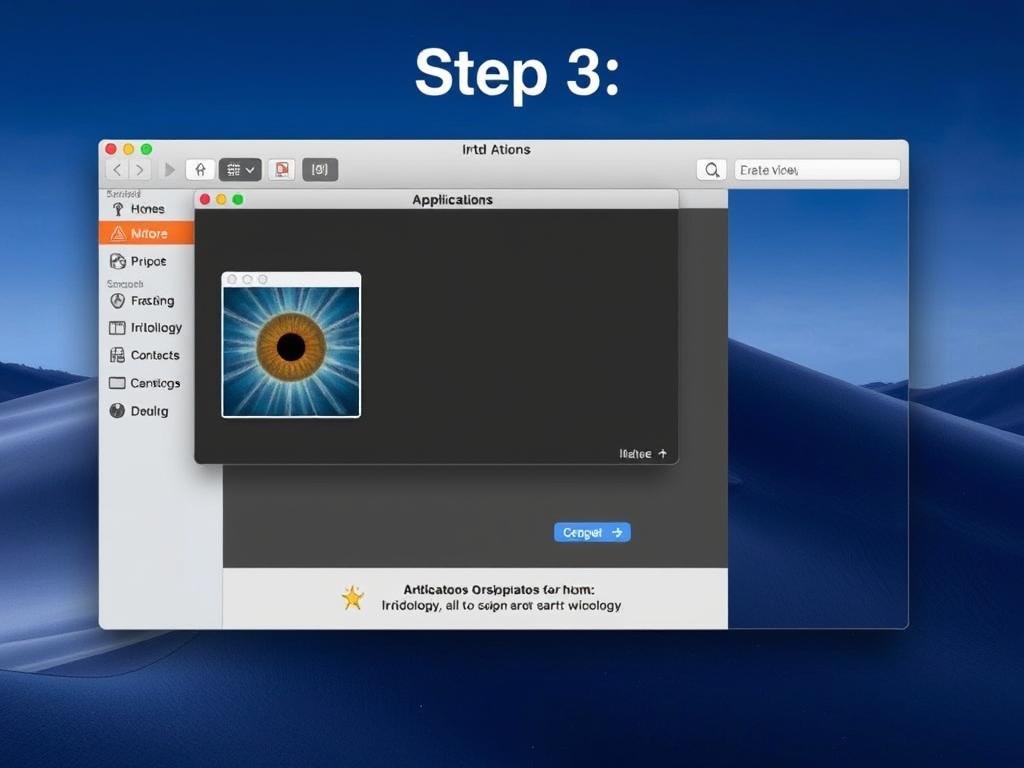
Task: Open the grid view options dropdown
Action: pyautogui.click(x=240, y=170)
